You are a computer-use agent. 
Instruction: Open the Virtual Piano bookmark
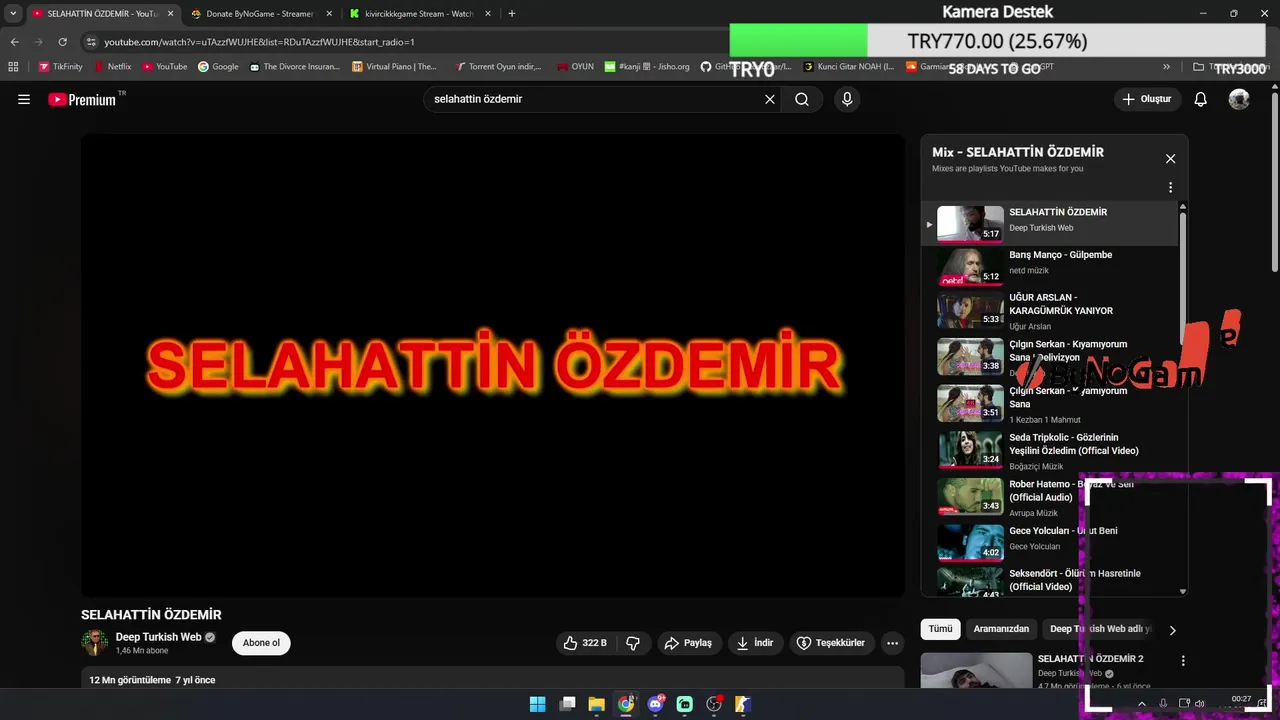click(395, 67)
